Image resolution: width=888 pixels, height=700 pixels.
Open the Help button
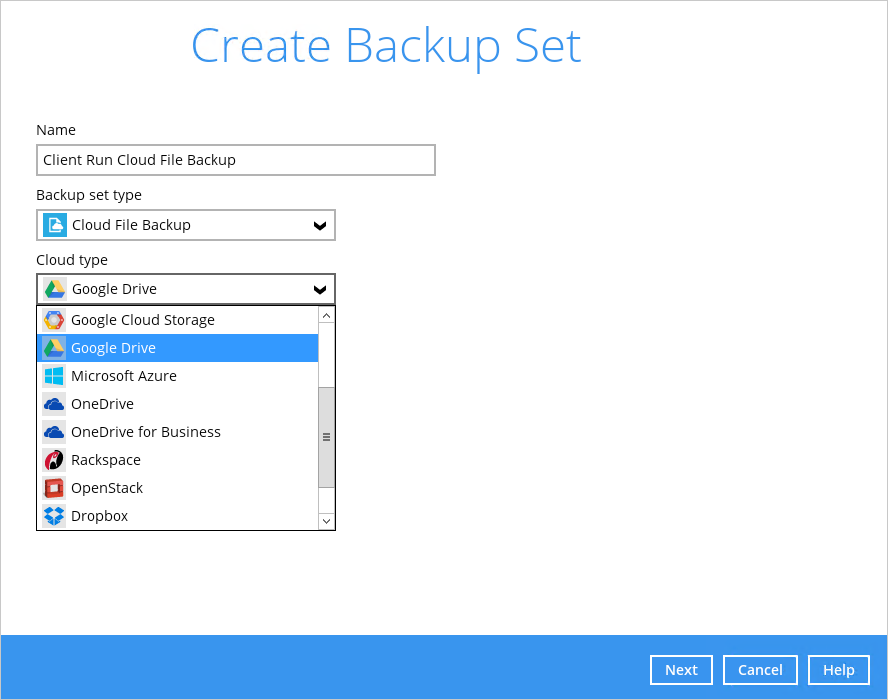[x=839, y=670]
